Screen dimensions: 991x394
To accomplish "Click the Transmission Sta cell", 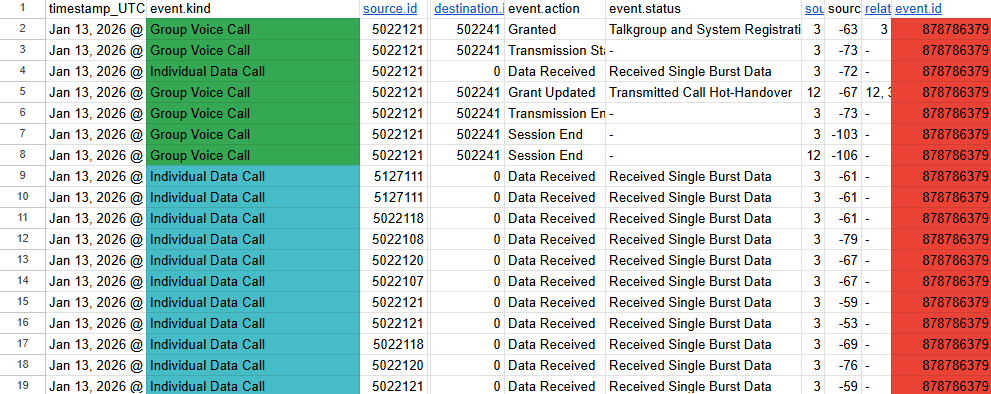I will (x=555, y=51).
